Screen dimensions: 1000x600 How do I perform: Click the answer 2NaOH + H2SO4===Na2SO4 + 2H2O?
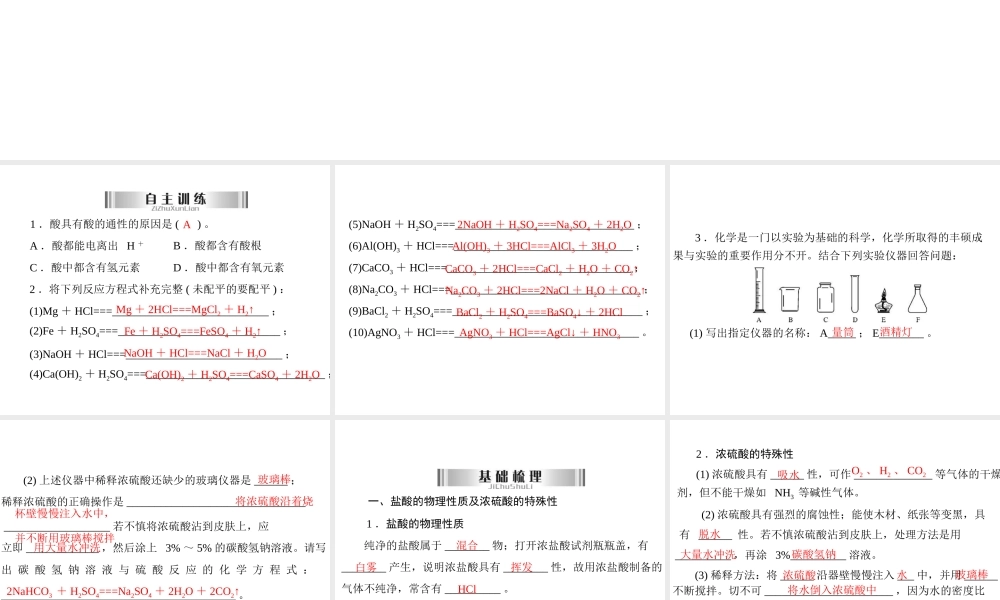(544, 225)
